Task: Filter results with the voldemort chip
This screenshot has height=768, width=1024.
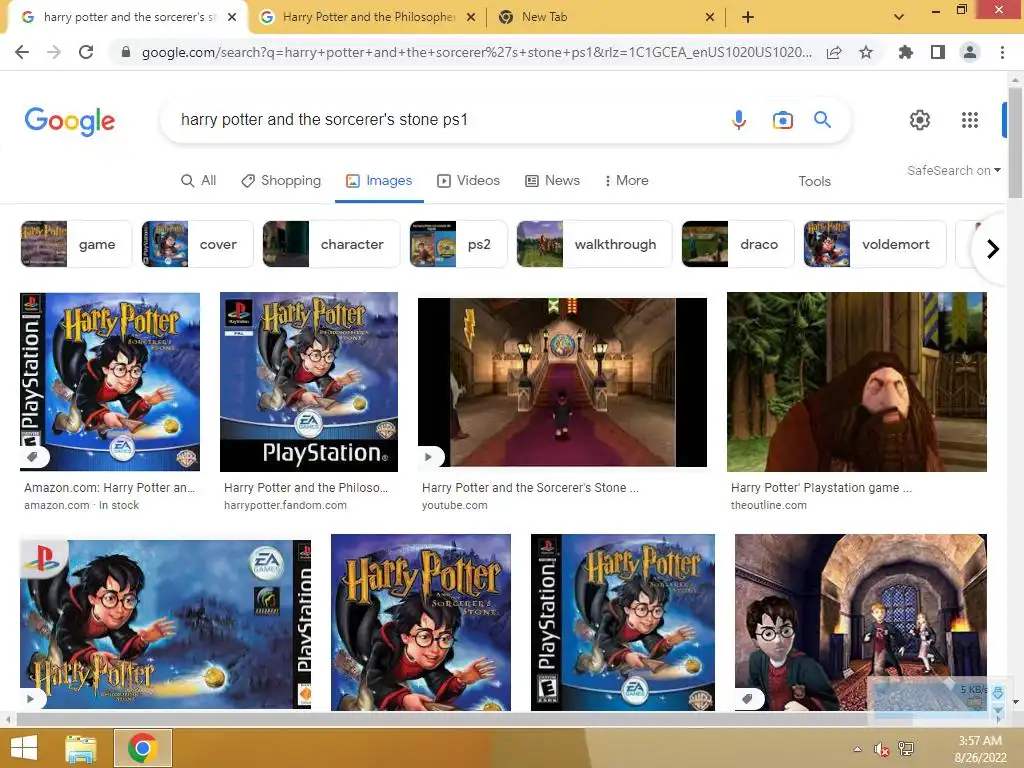Action: 874,244
